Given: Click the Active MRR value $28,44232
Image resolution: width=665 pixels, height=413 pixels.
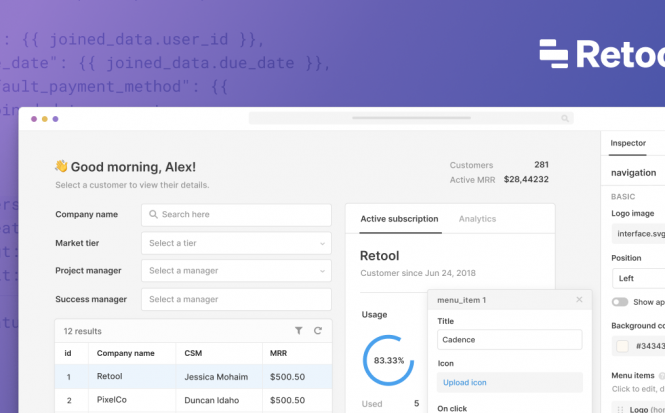Looking at the screenshot, I should [x=526, y=179].
